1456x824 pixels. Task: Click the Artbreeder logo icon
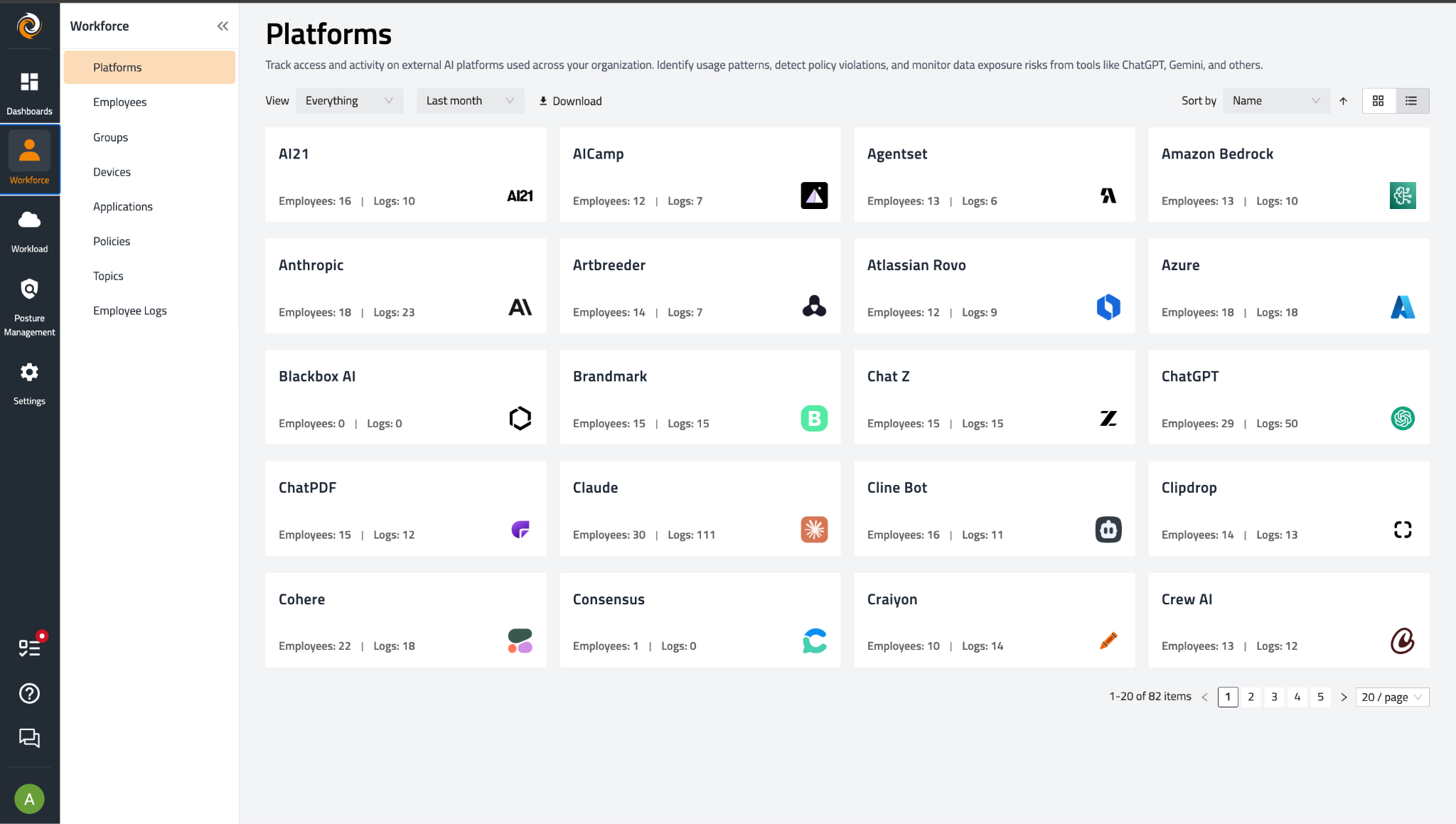(x=814, y=307)
